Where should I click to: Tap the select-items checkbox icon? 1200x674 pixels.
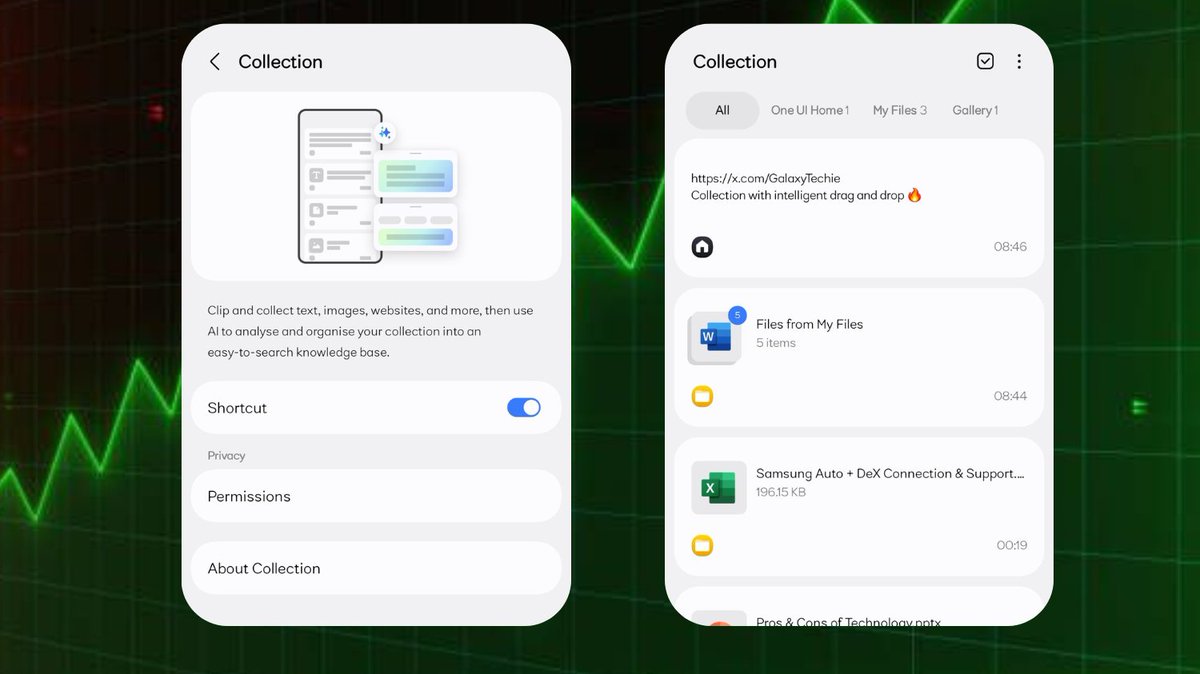coord(985,61)
